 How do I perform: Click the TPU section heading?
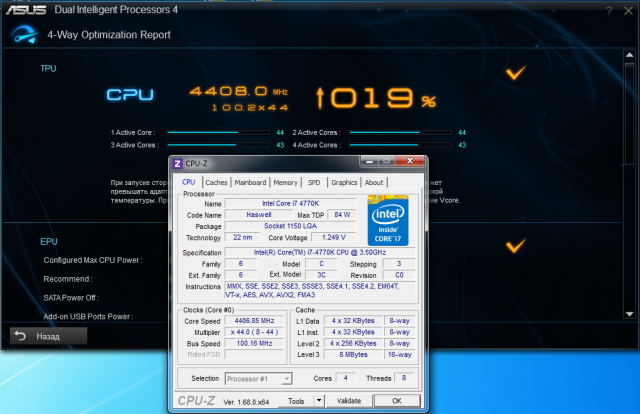(x=48, y=69)
